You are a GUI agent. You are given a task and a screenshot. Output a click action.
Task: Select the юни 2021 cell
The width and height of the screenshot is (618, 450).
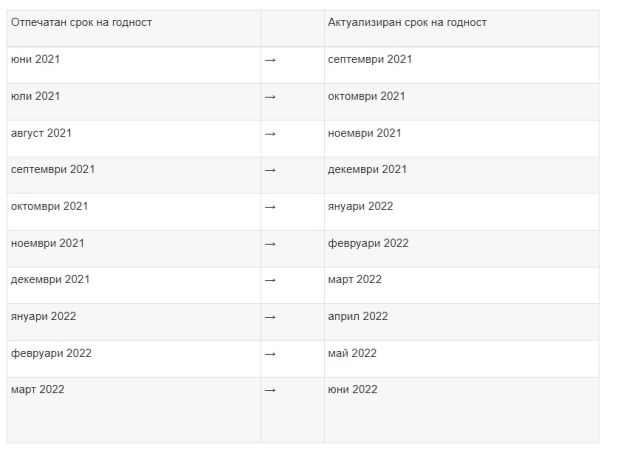tap(36, 60)
